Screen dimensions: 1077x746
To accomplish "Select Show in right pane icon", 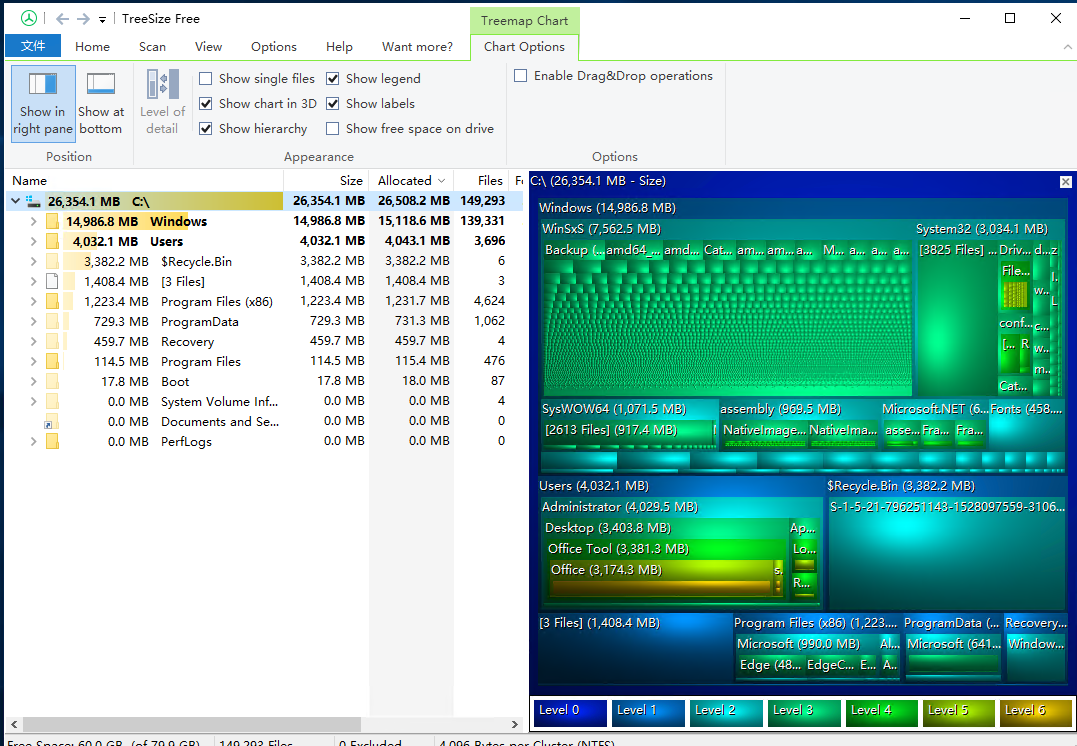I will coord(43,103).
